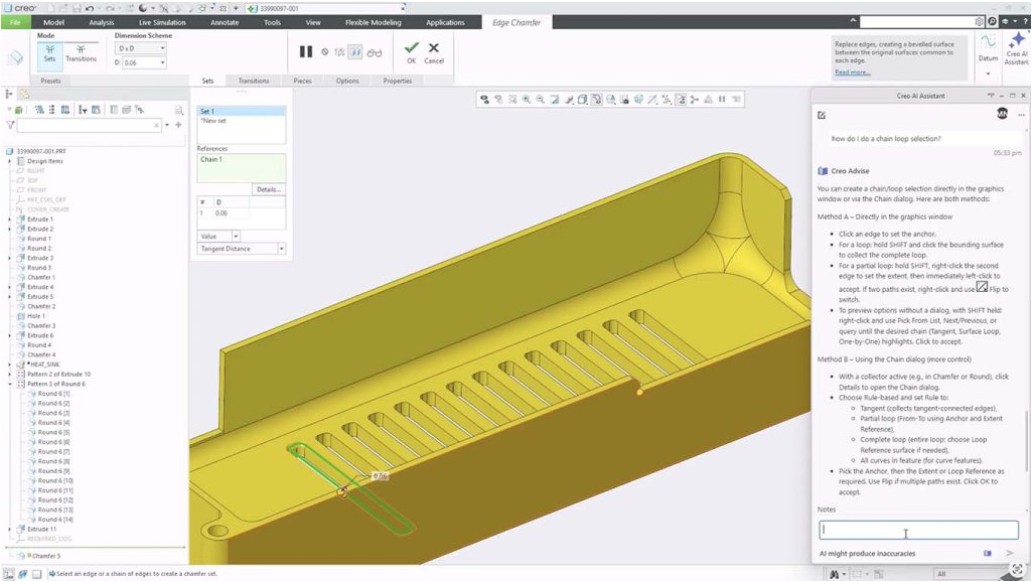
Task: Expand Extrude 1 in model tree
Action: 9,219
